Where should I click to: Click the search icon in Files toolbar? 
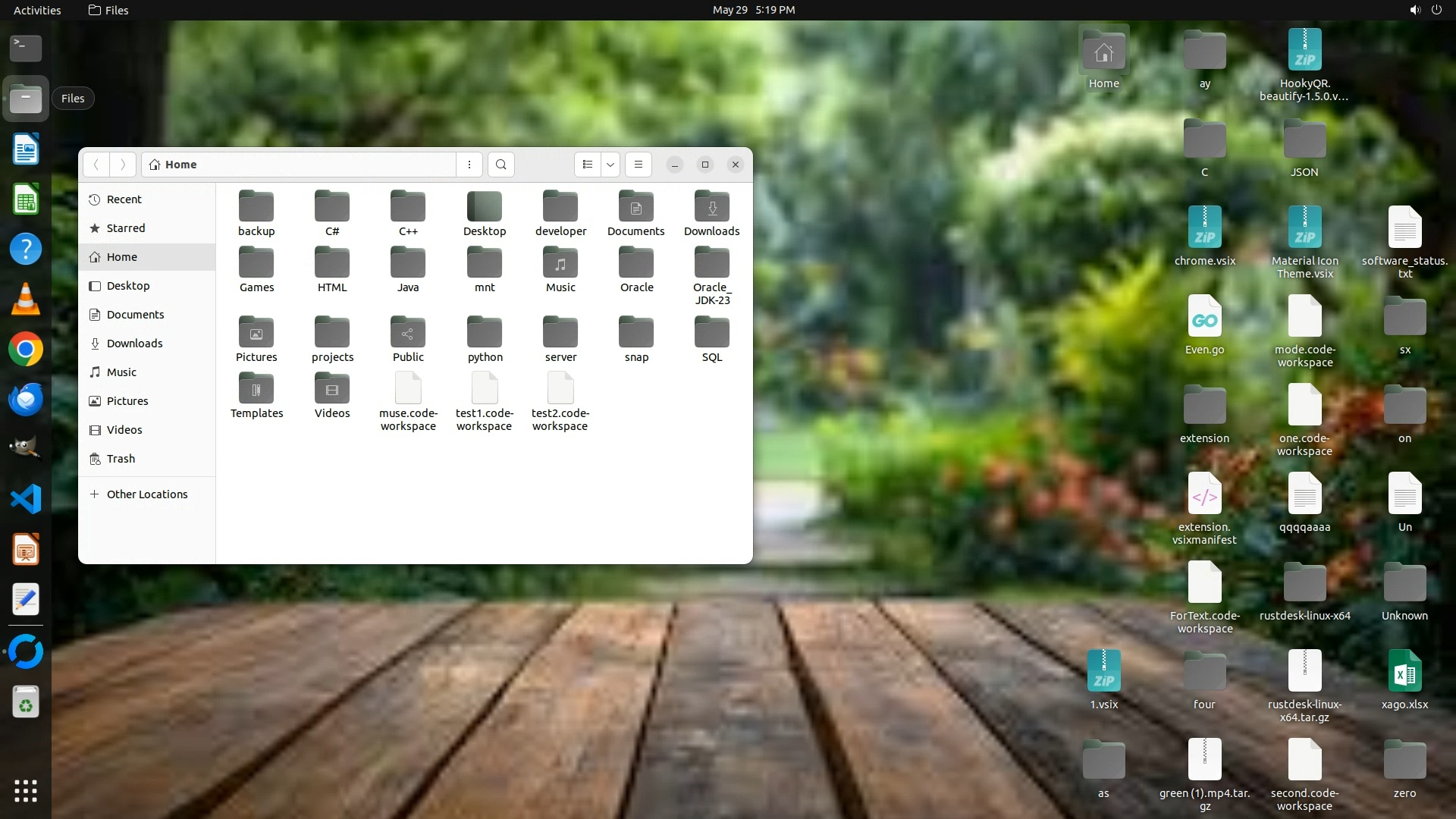(x=500, y=165)
